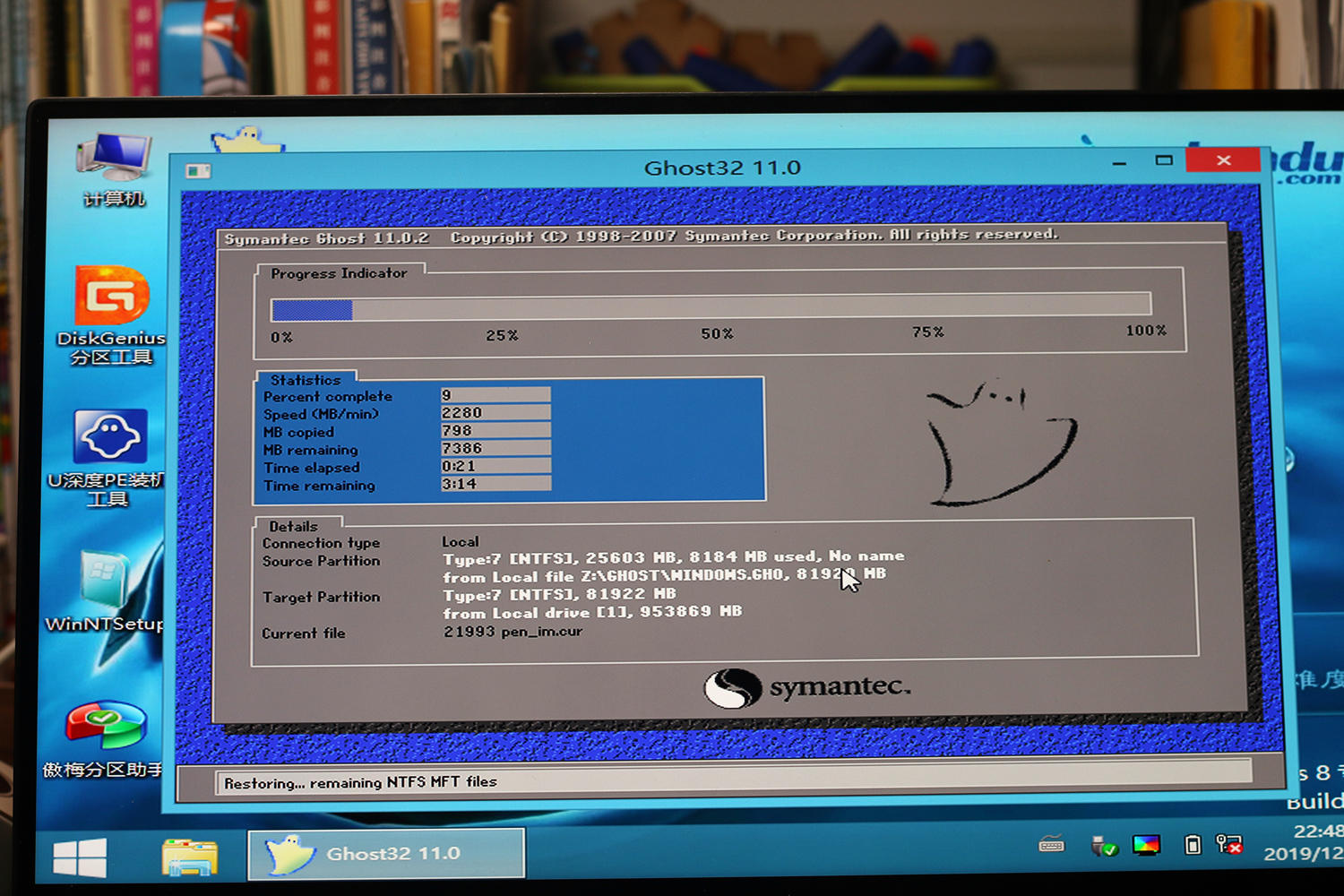Select the time remaining value 3:14
This screenshot has width=1344, height=896.
point(495,485)
